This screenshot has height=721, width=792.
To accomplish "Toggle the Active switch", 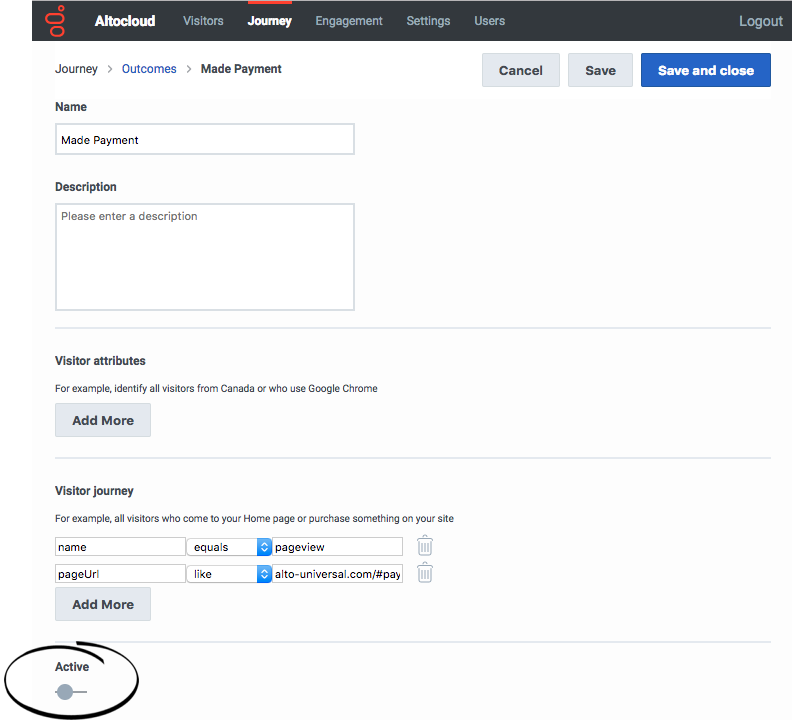I will coord(71,692).
